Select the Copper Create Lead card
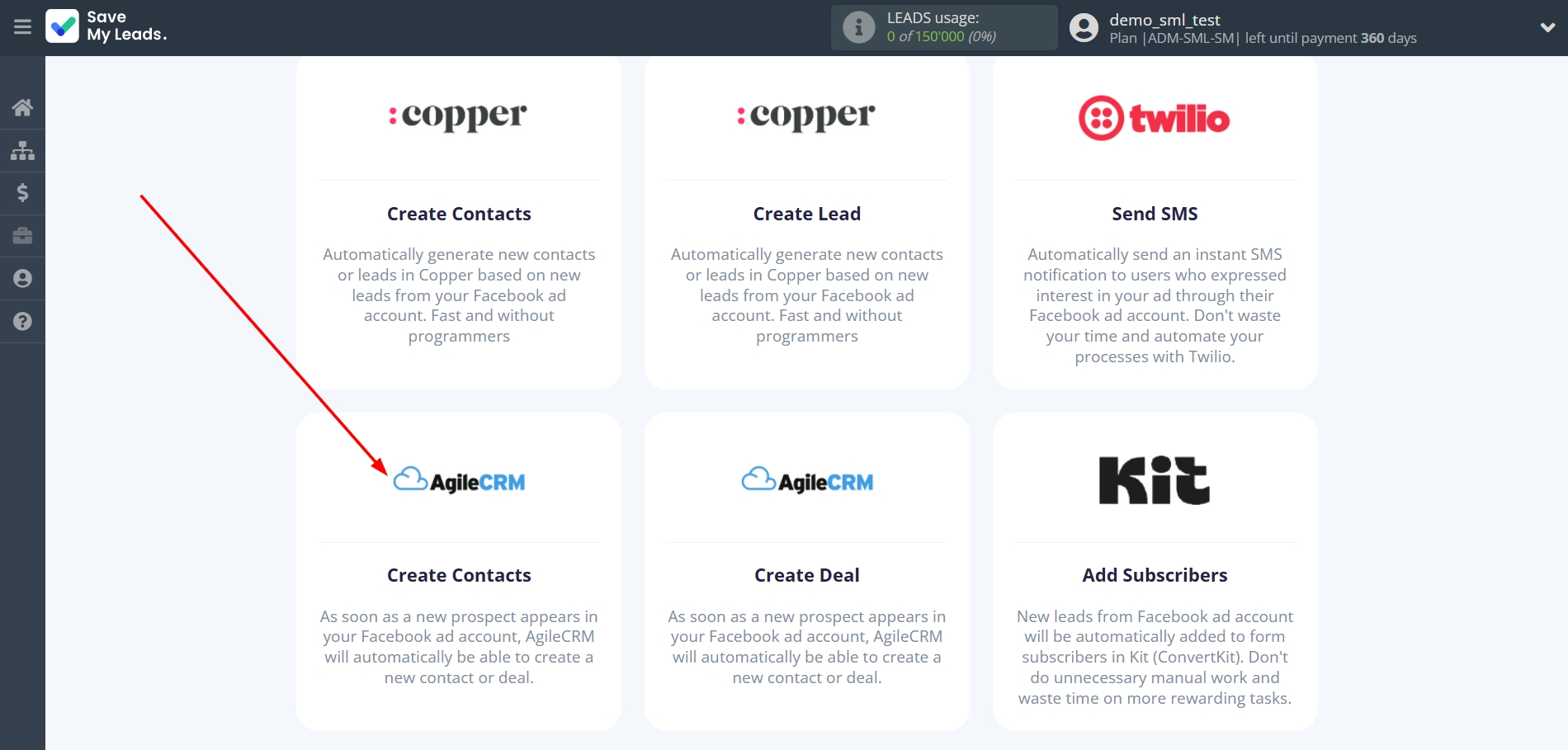This screenshot has width=1568, height=750. [806, 223]
